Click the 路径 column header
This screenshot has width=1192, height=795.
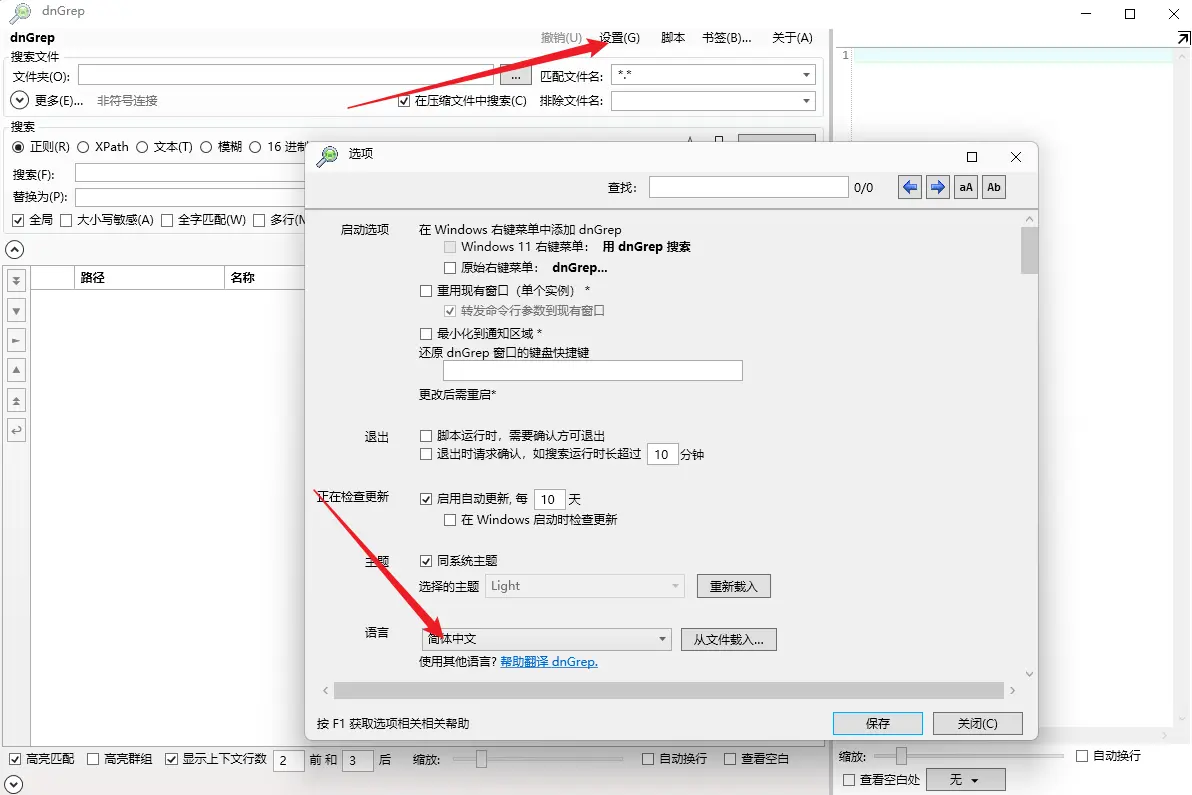pos(150,277)
